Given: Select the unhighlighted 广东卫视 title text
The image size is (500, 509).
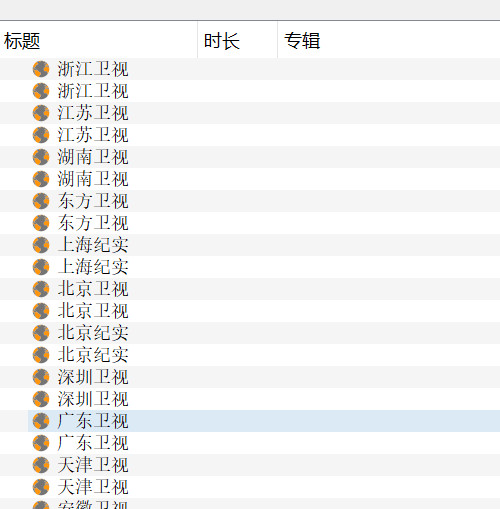Looking at the screenshot, I should 93,443.
